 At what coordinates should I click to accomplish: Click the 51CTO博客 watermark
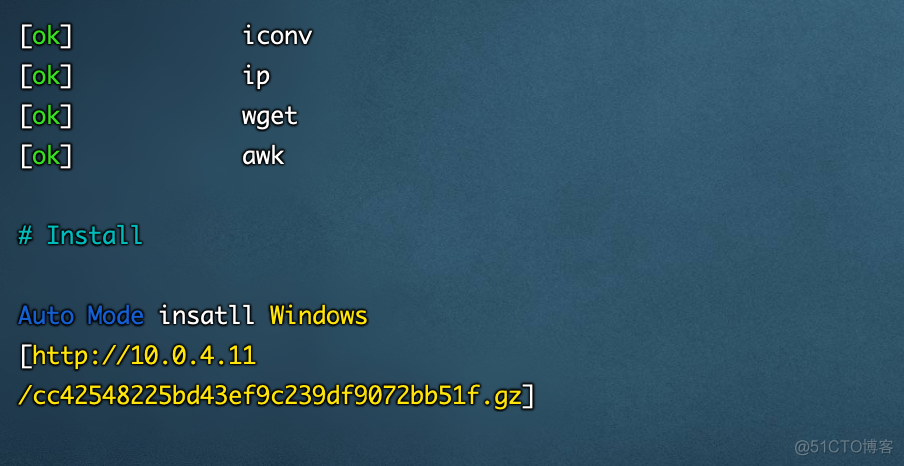click(x=843, y=445)
